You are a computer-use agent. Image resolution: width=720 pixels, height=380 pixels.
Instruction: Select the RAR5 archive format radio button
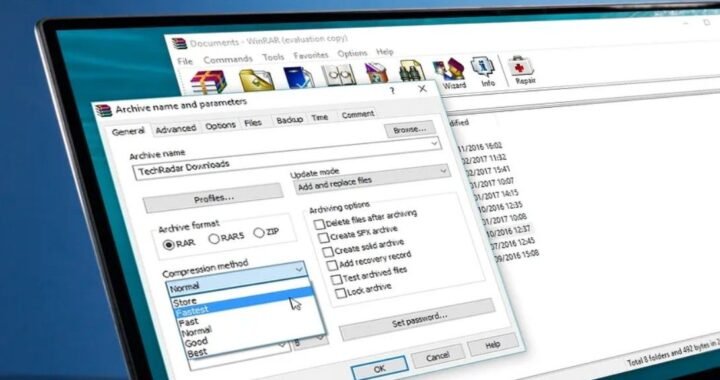click(214, 239)
